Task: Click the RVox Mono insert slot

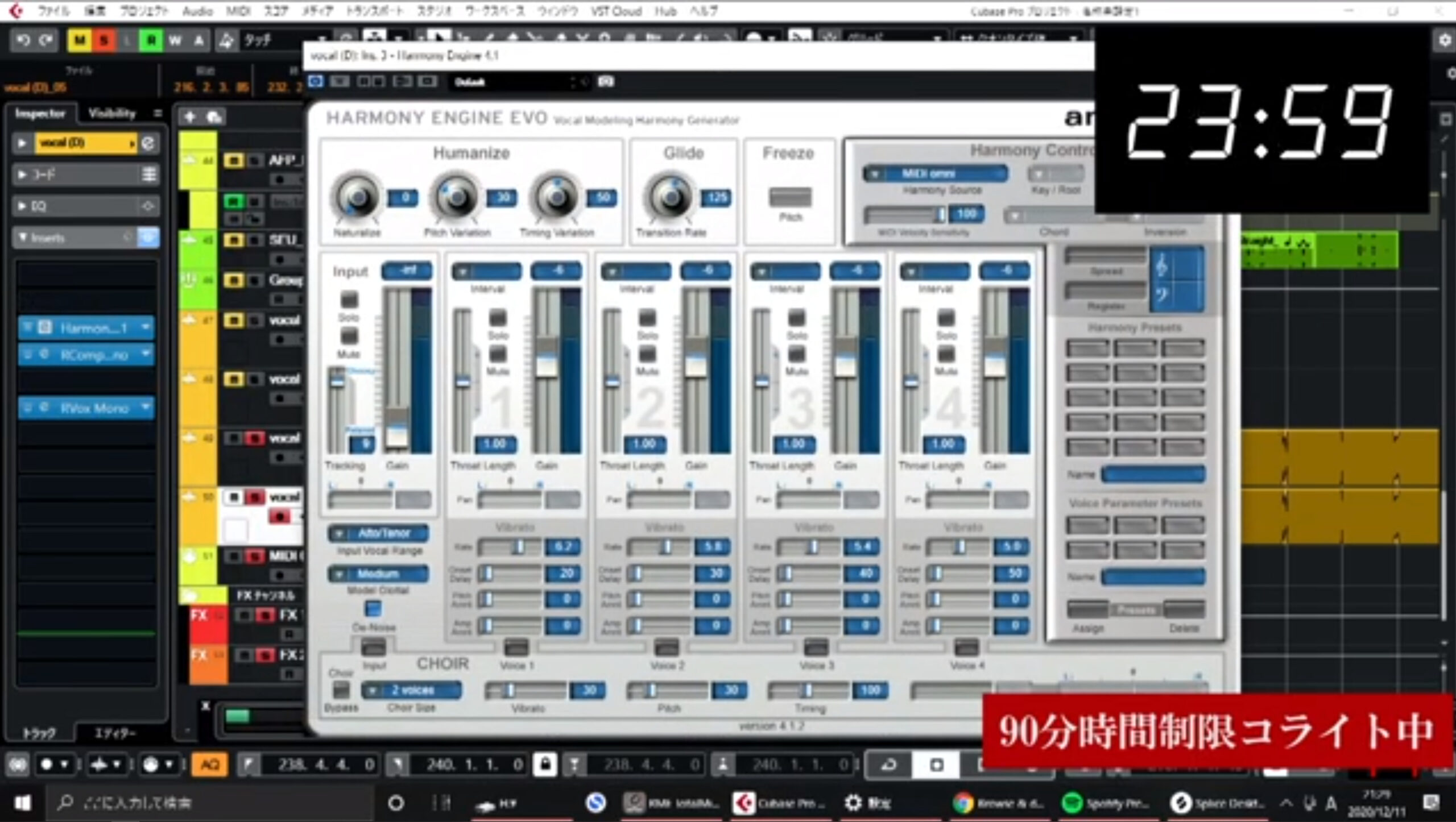Action: tap(86, 408)
